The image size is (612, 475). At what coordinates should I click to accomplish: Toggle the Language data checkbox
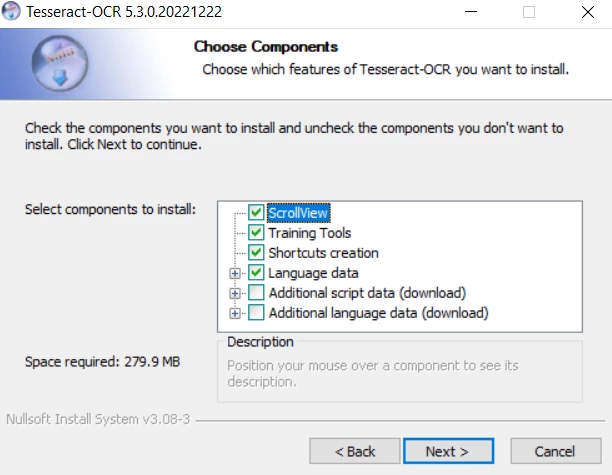(x=256, y=273)
